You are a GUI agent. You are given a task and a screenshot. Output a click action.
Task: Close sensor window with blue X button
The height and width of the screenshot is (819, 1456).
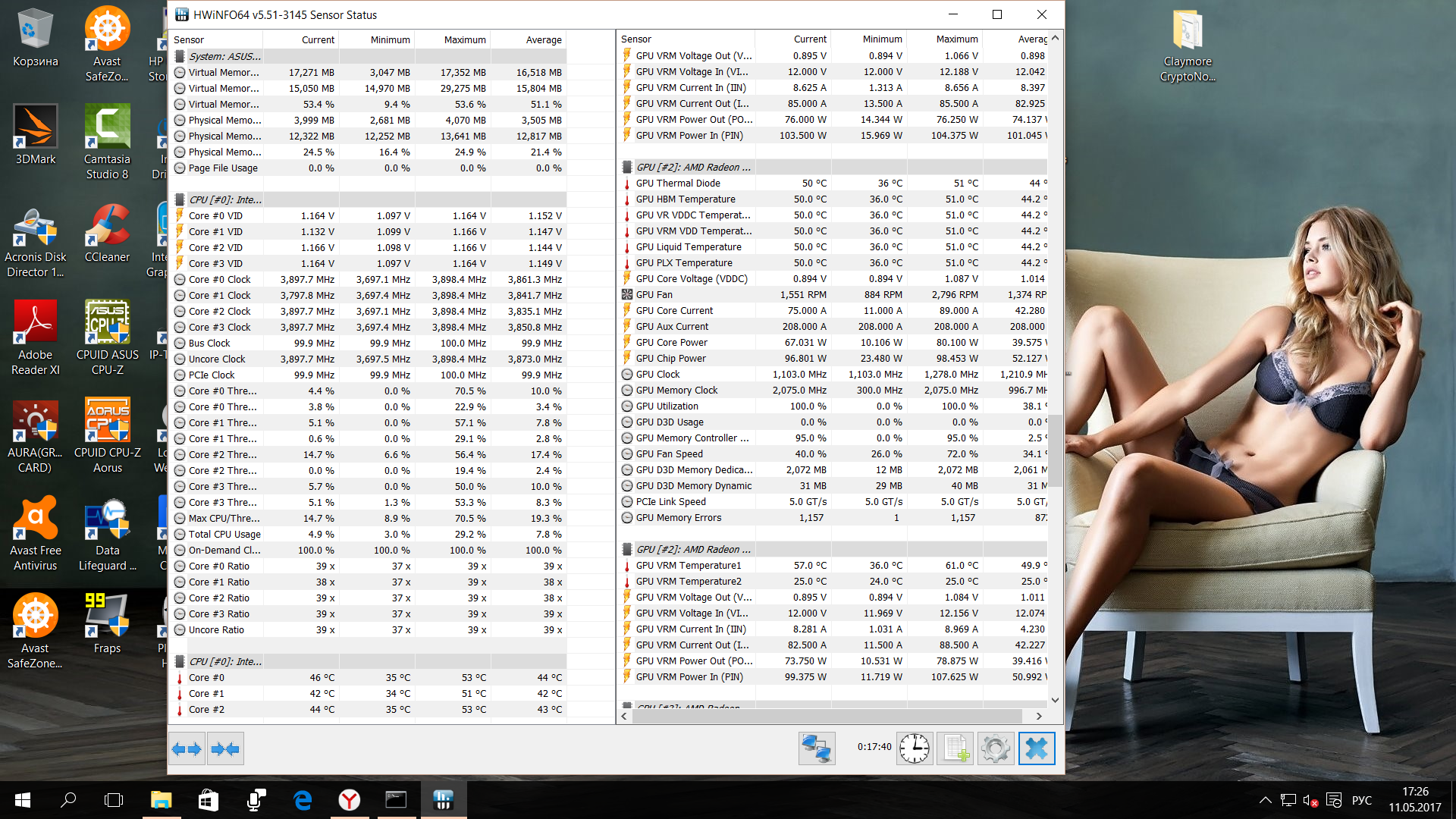1036,749
